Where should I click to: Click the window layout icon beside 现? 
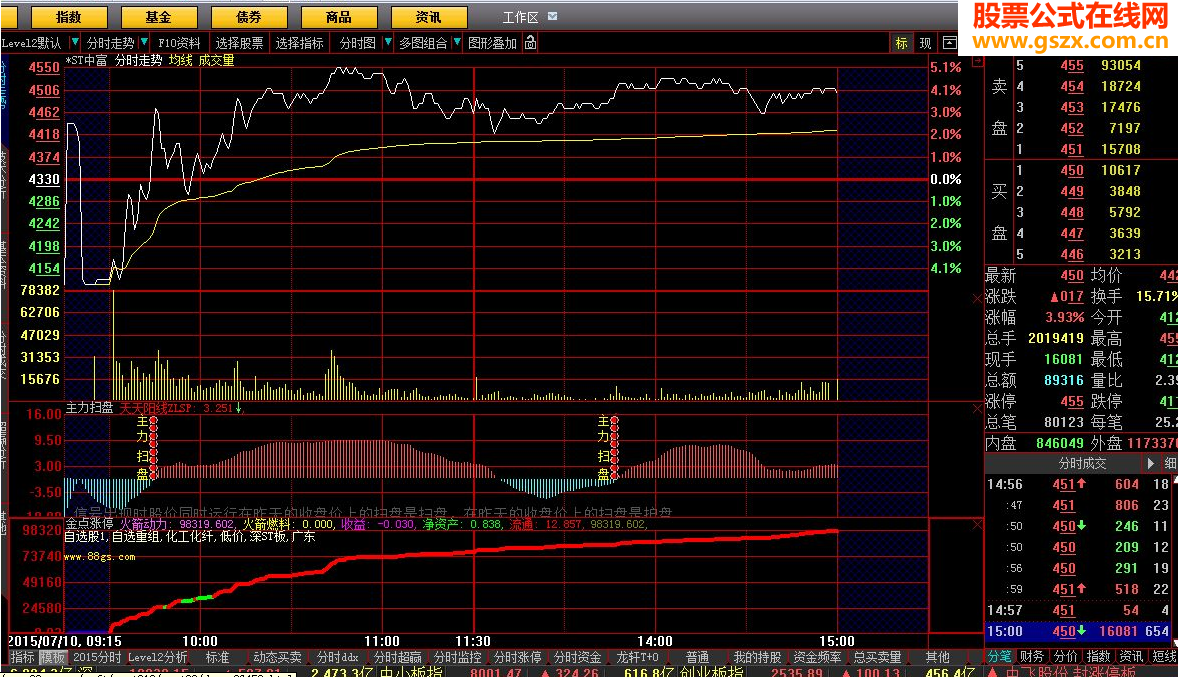pos(950,43)
